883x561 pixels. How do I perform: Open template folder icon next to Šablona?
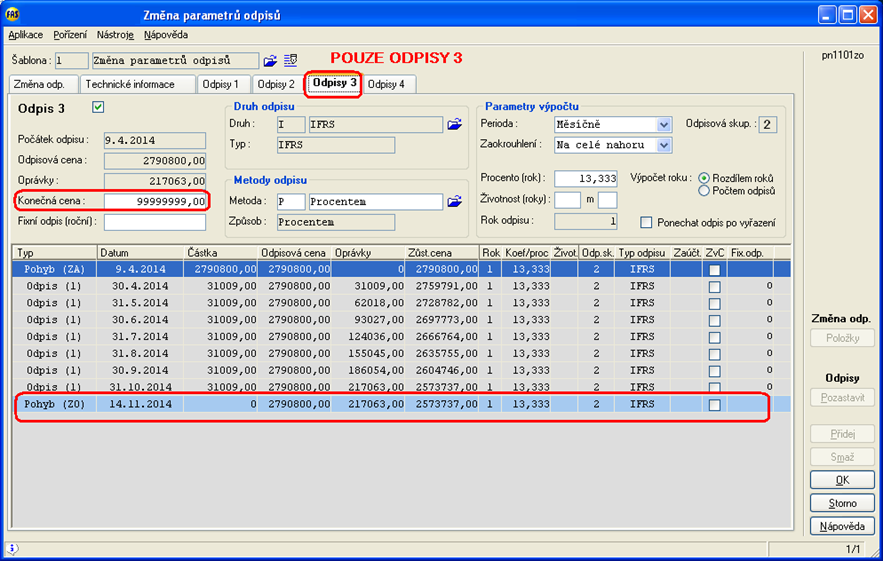click(270, 61)
